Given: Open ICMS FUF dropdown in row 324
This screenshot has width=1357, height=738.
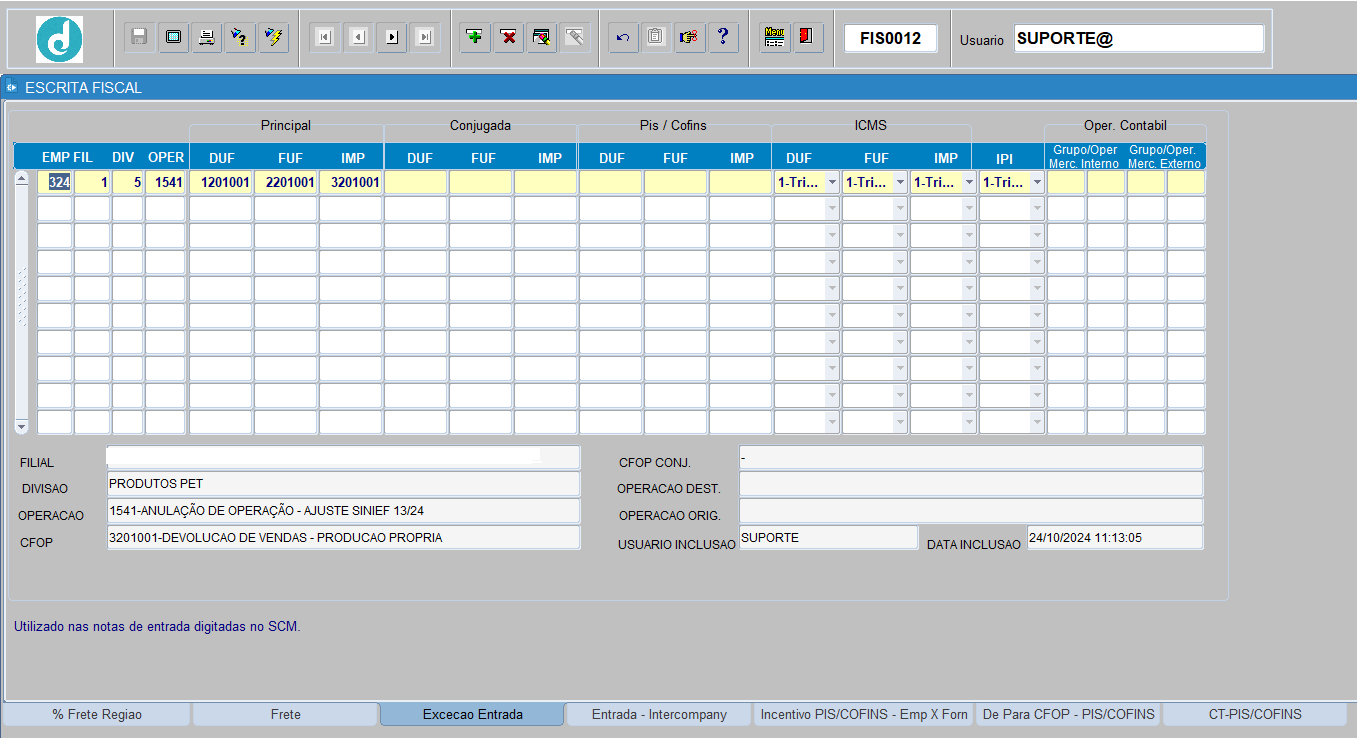Looking at the screenshot, I should pos(900,183).
